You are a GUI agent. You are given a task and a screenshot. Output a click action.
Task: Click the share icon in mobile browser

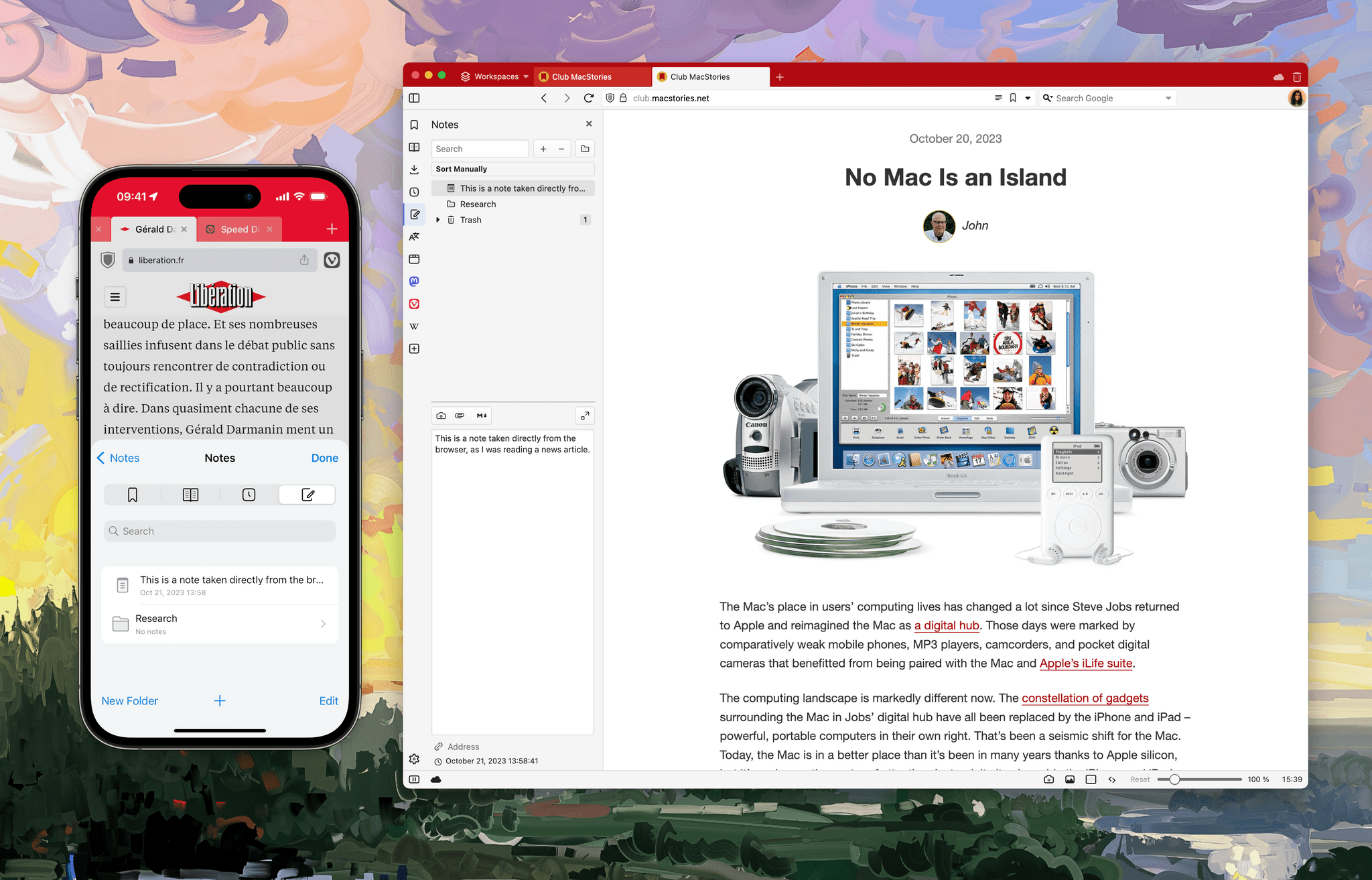click(x=303, y=260)
